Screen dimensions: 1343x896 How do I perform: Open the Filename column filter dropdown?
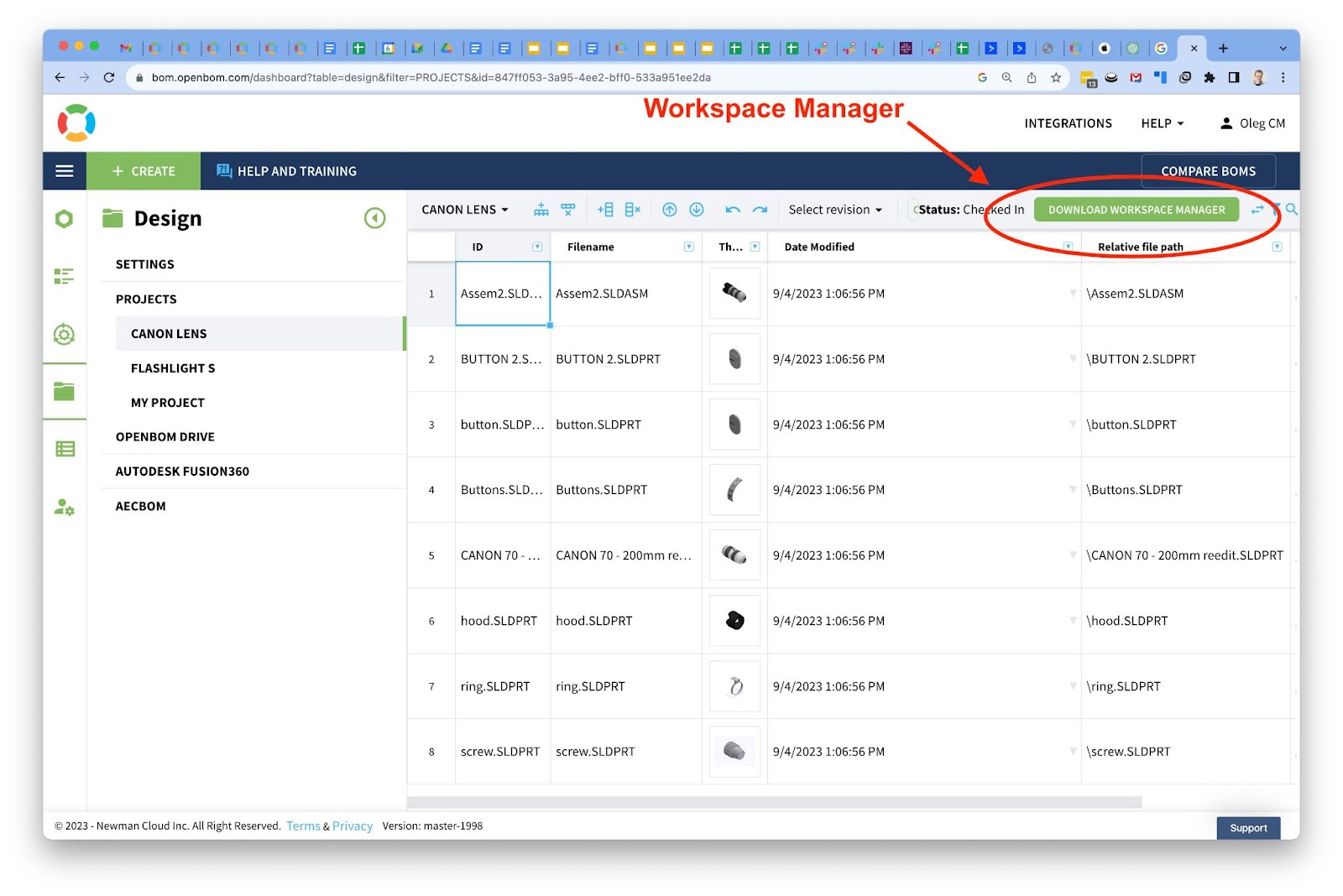click(x=689, y=247)
